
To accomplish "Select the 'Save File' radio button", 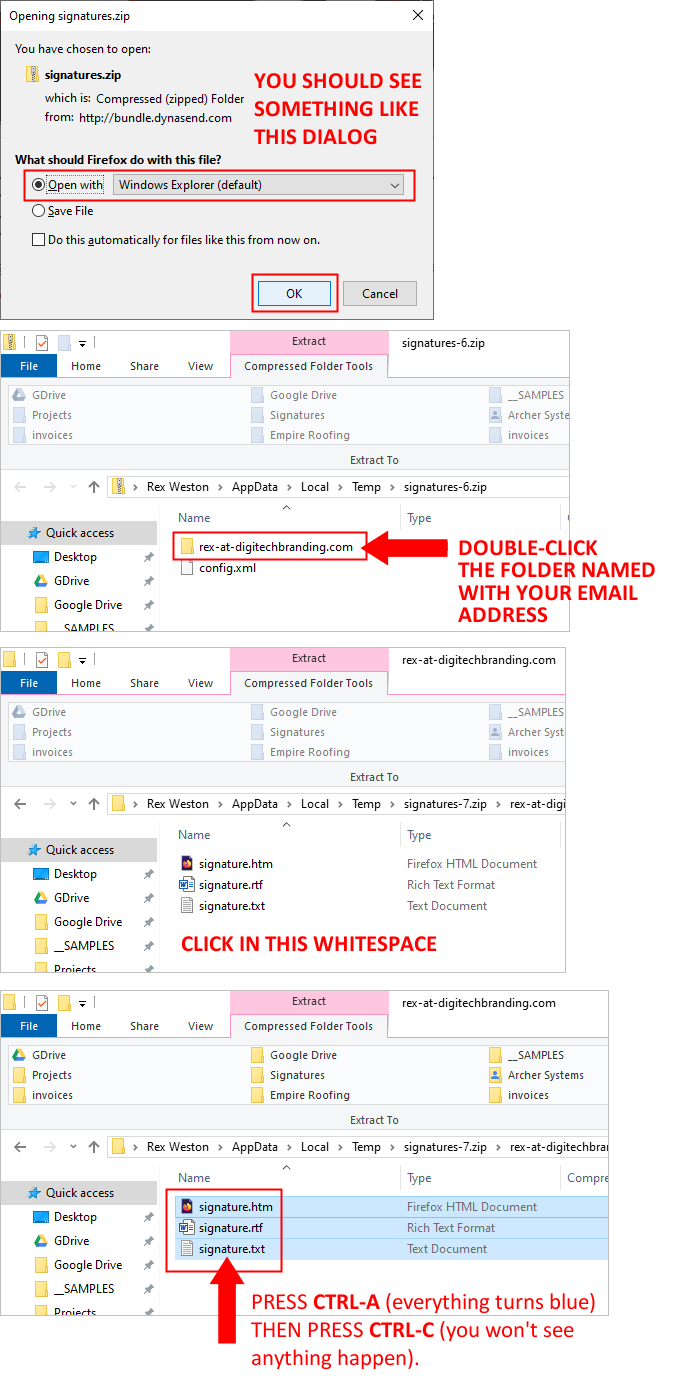I will [x=39, y=211].
